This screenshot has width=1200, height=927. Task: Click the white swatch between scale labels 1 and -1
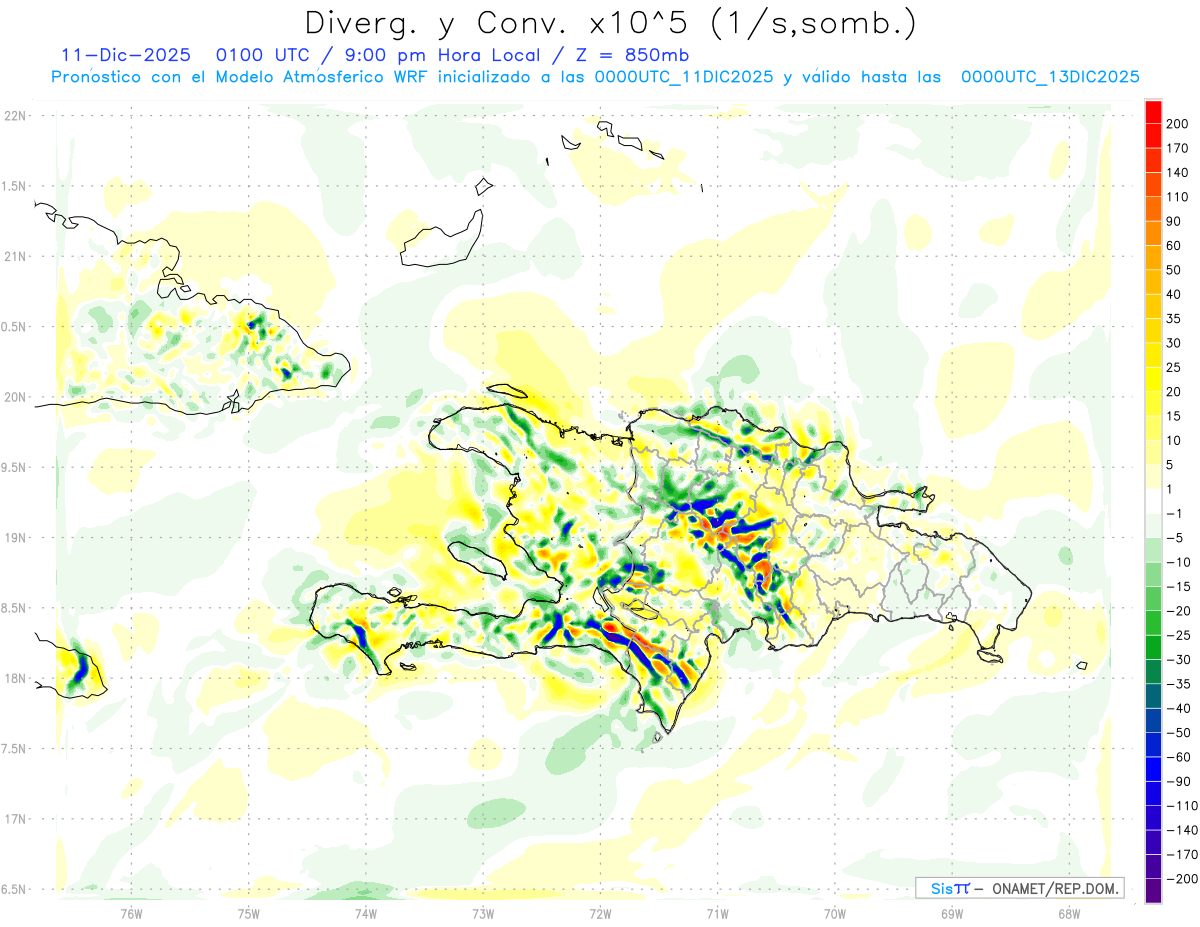tap(1153, 501)
